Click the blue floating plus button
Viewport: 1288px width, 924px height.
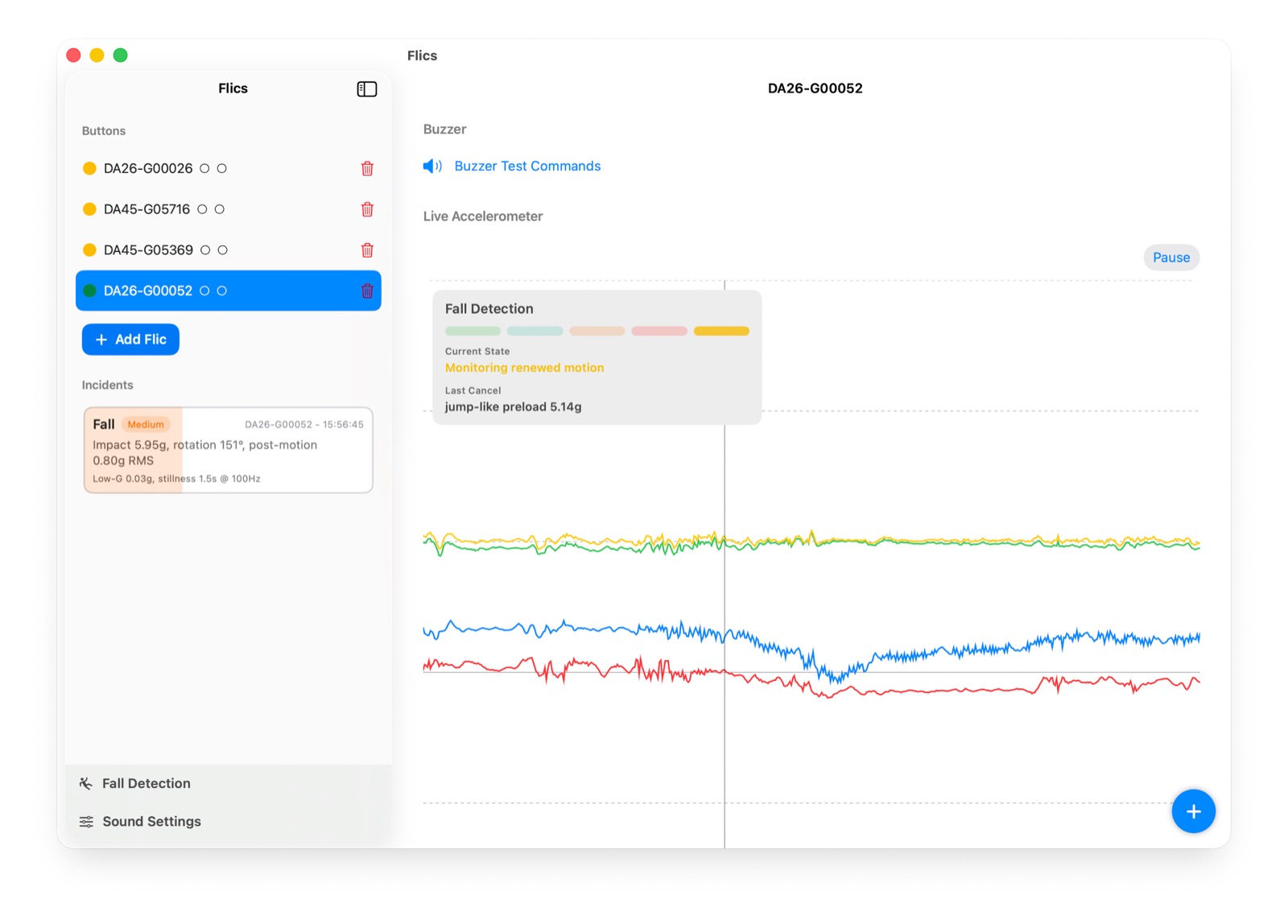[x=1193, y=811]
